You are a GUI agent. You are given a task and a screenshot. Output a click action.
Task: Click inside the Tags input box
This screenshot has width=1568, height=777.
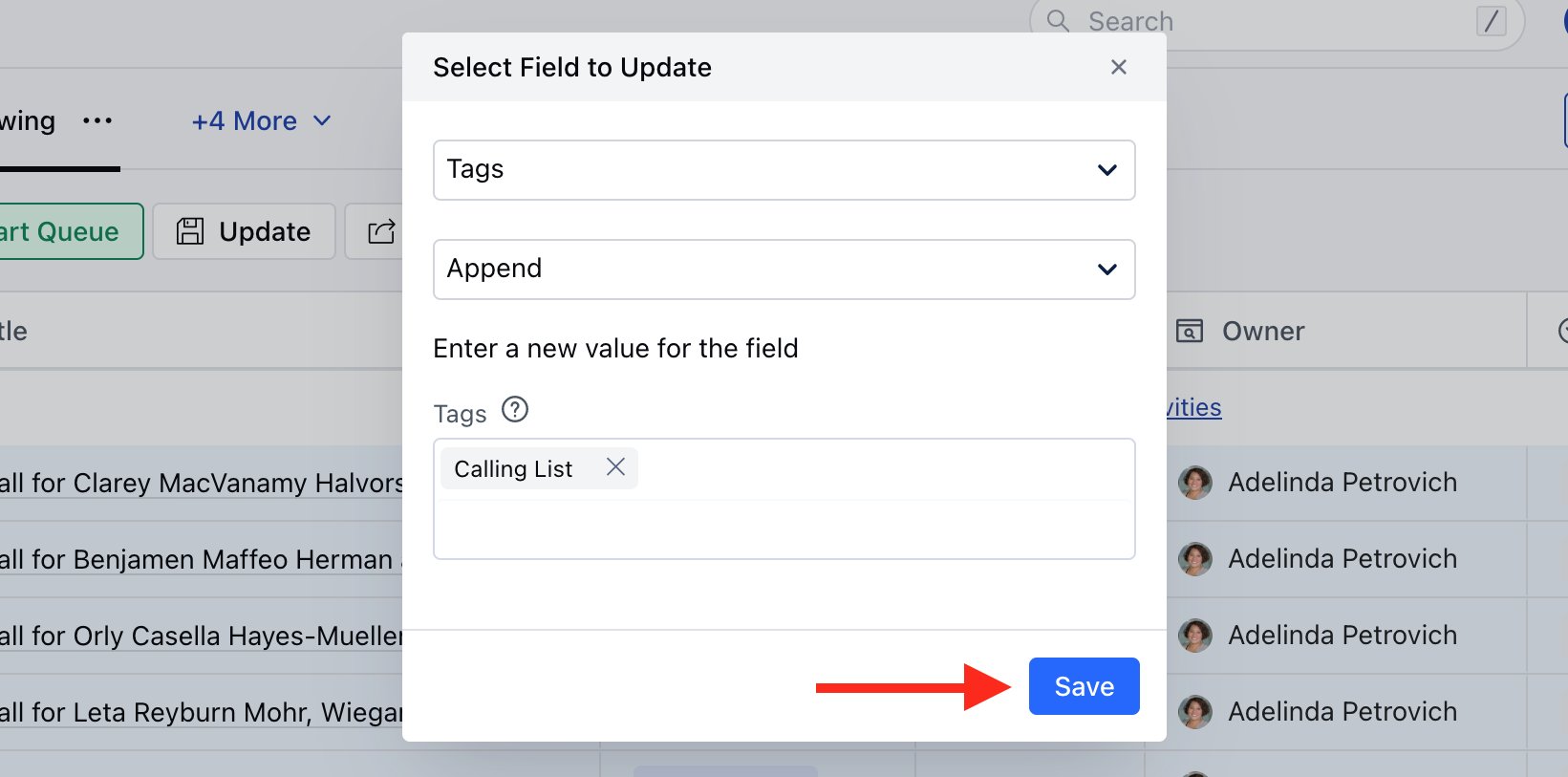[784, 528]
